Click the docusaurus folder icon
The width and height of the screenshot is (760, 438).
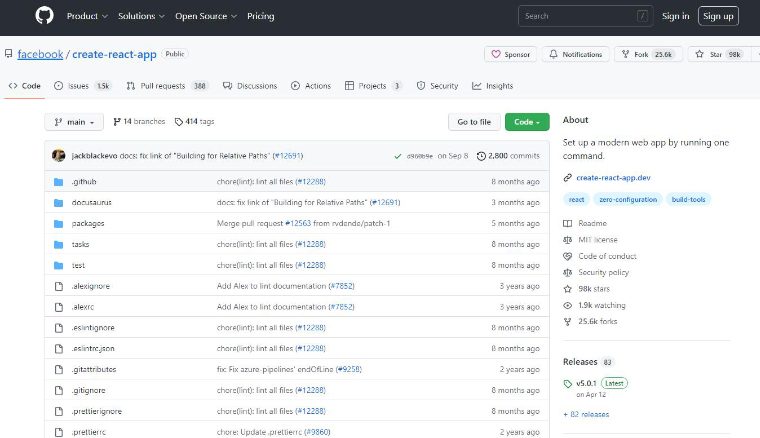pyautogui.click(x=59, y=203)
